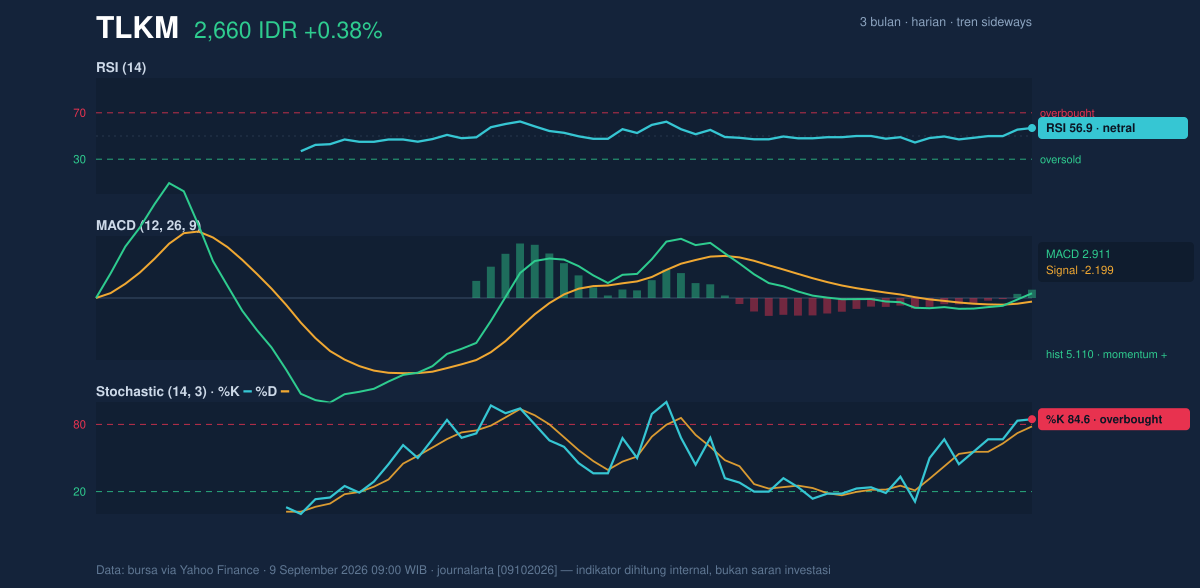Click the '3 bulan · harian · tren sideways' label

[945, 22]
